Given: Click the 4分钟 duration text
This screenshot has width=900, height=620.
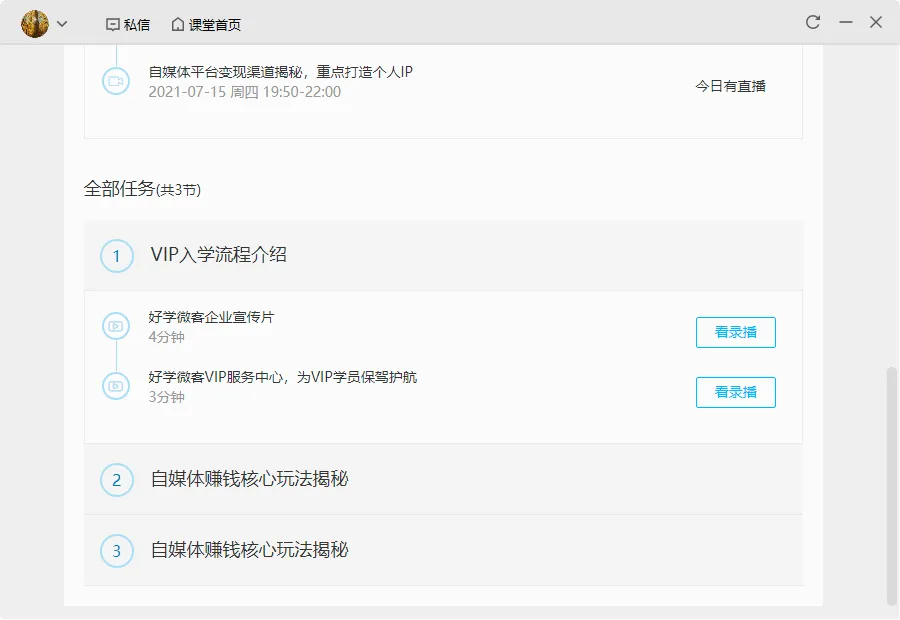Looking at the screenshot, I should [x=166, y=337].
